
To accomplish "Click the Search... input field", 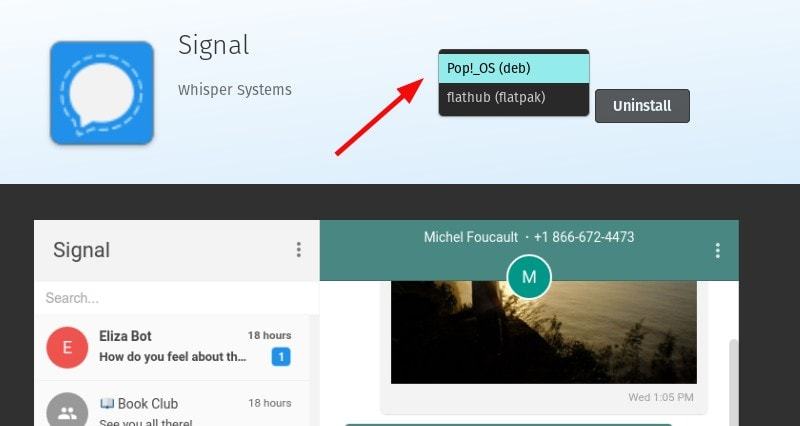I will coord(177,298).
